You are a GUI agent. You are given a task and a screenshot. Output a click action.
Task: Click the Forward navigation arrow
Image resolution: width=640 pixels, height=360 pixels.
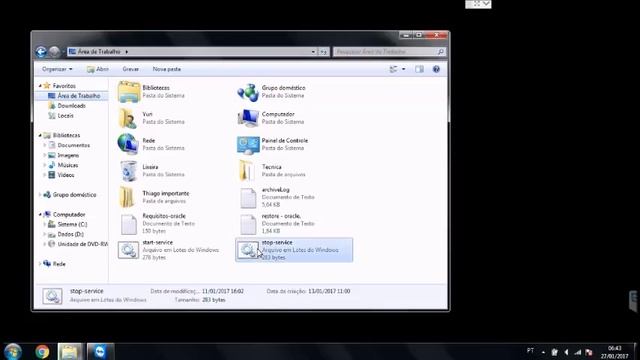coord(54,52)
